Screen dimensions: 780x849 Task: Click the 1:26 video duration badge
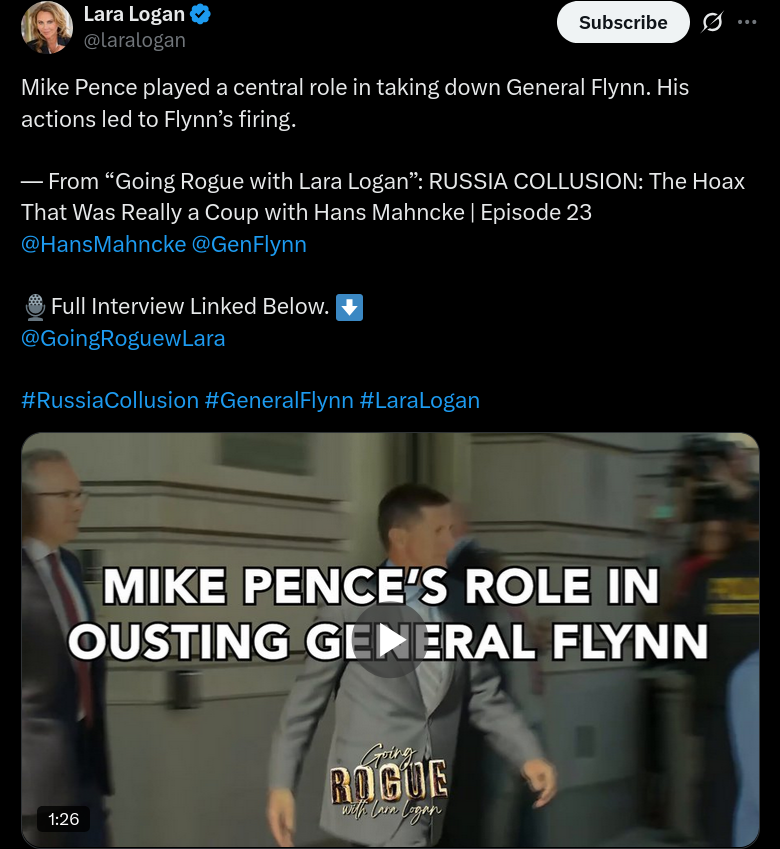(x=63, y=819)
